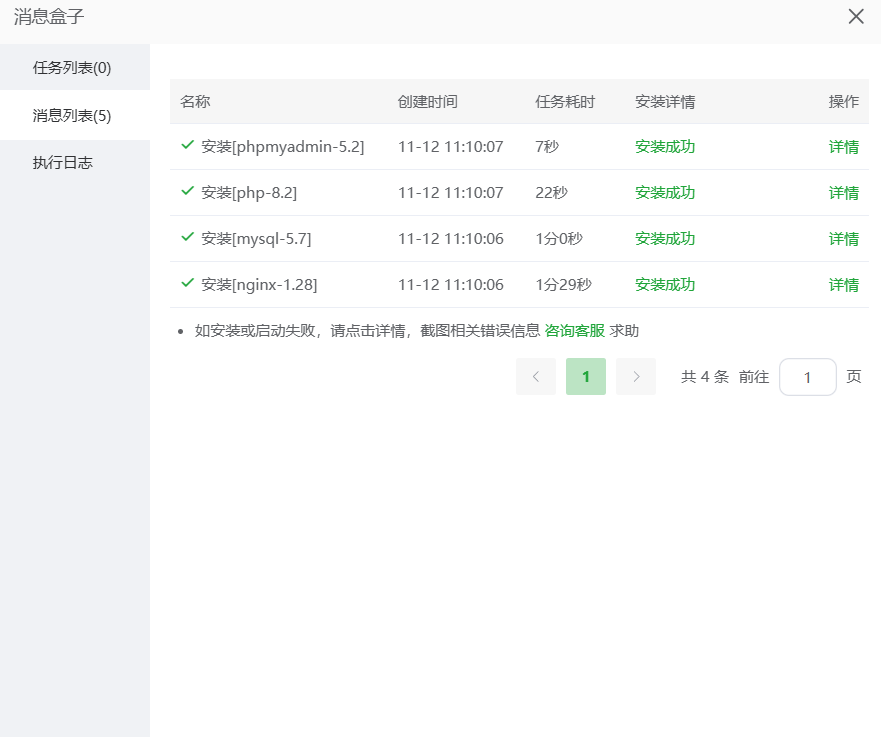Image resolution: width=881 pixels, height=737 pixels.
Task: Open 详情 for the phpmyadmin-5.2 install
Action: 843,147
